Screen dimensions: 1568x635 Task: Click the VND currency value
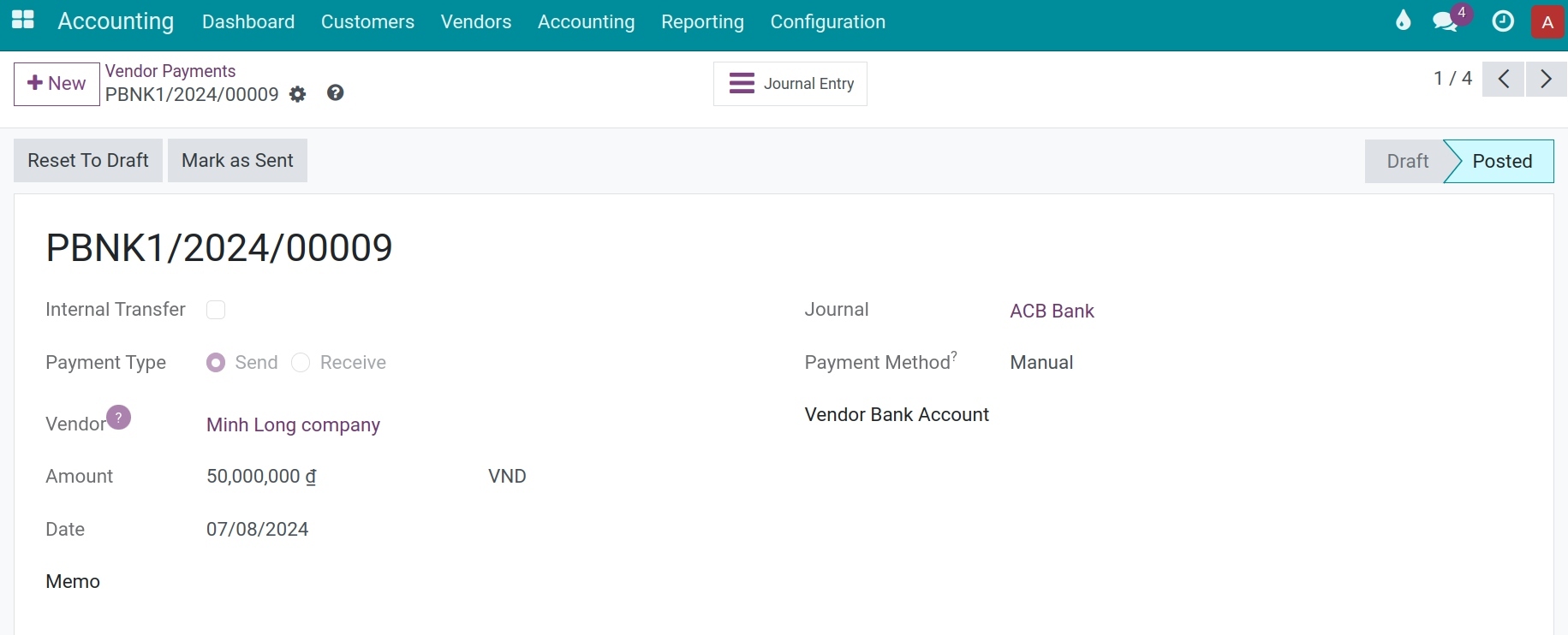tap(507, 477)
